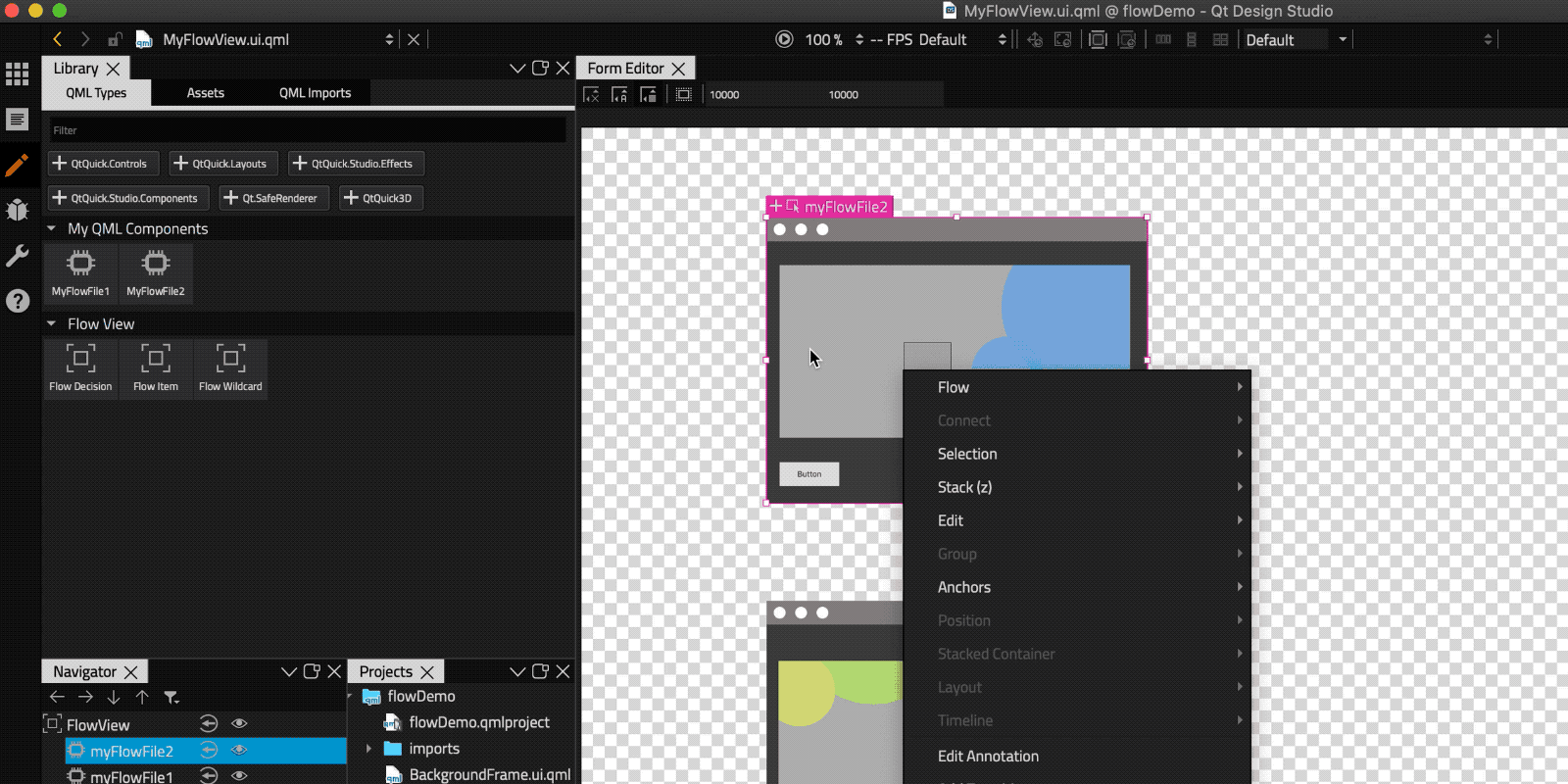Click the Flow Item component icon
Viewport: 1568px width, 784px height.
coord(156,359)
